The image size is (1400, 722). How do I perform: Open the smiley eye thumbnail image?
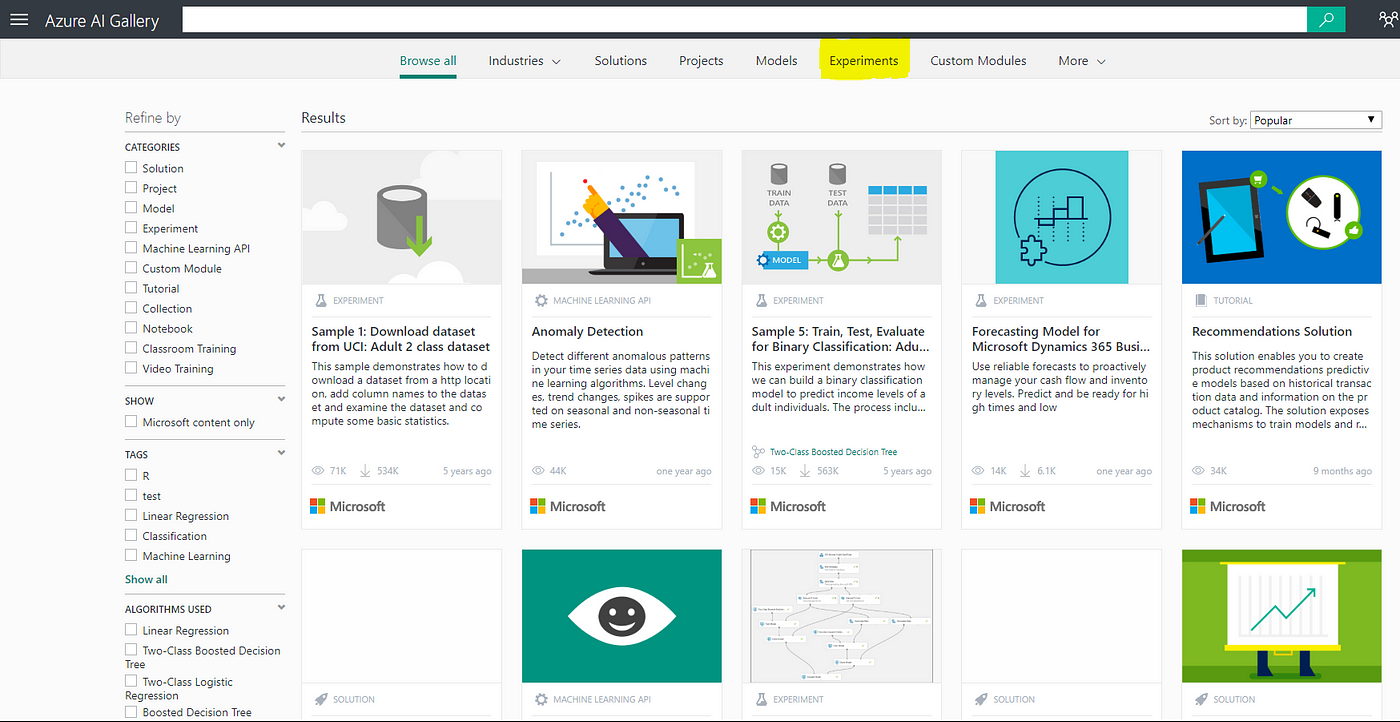621,616
